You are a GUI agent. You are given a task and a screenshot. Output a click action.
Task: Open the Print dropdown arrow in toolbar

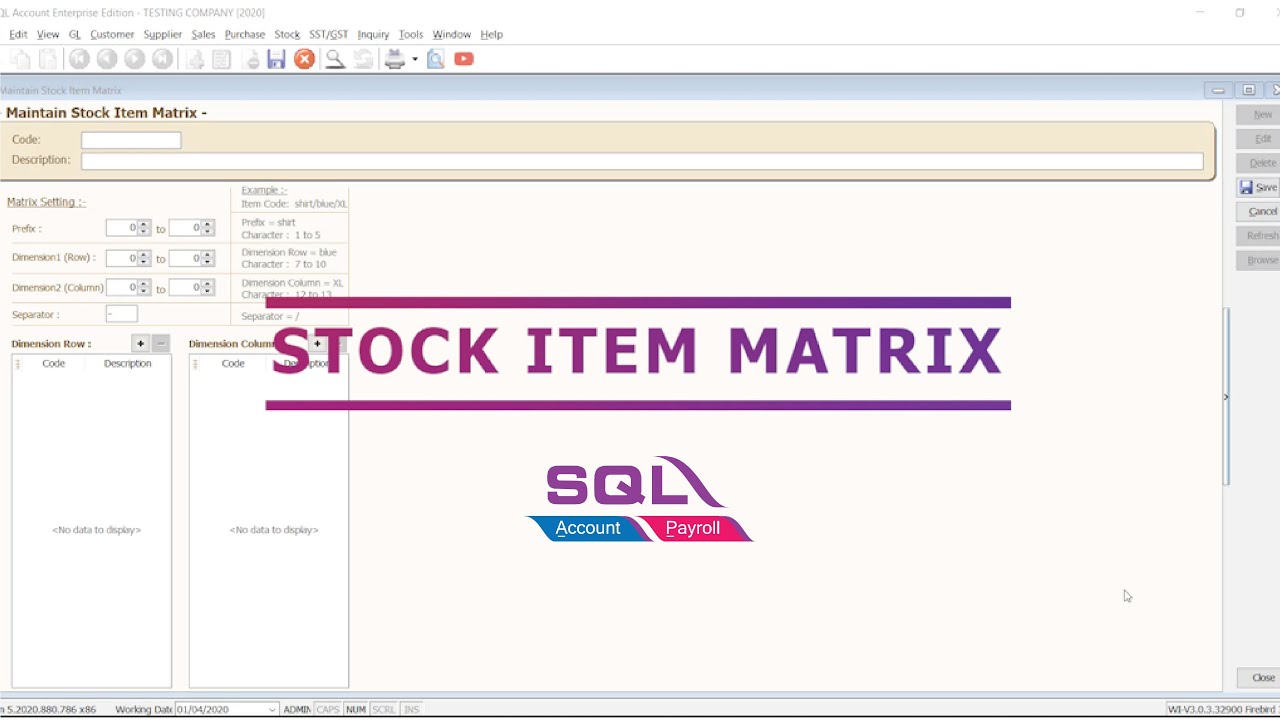(415, 59)
